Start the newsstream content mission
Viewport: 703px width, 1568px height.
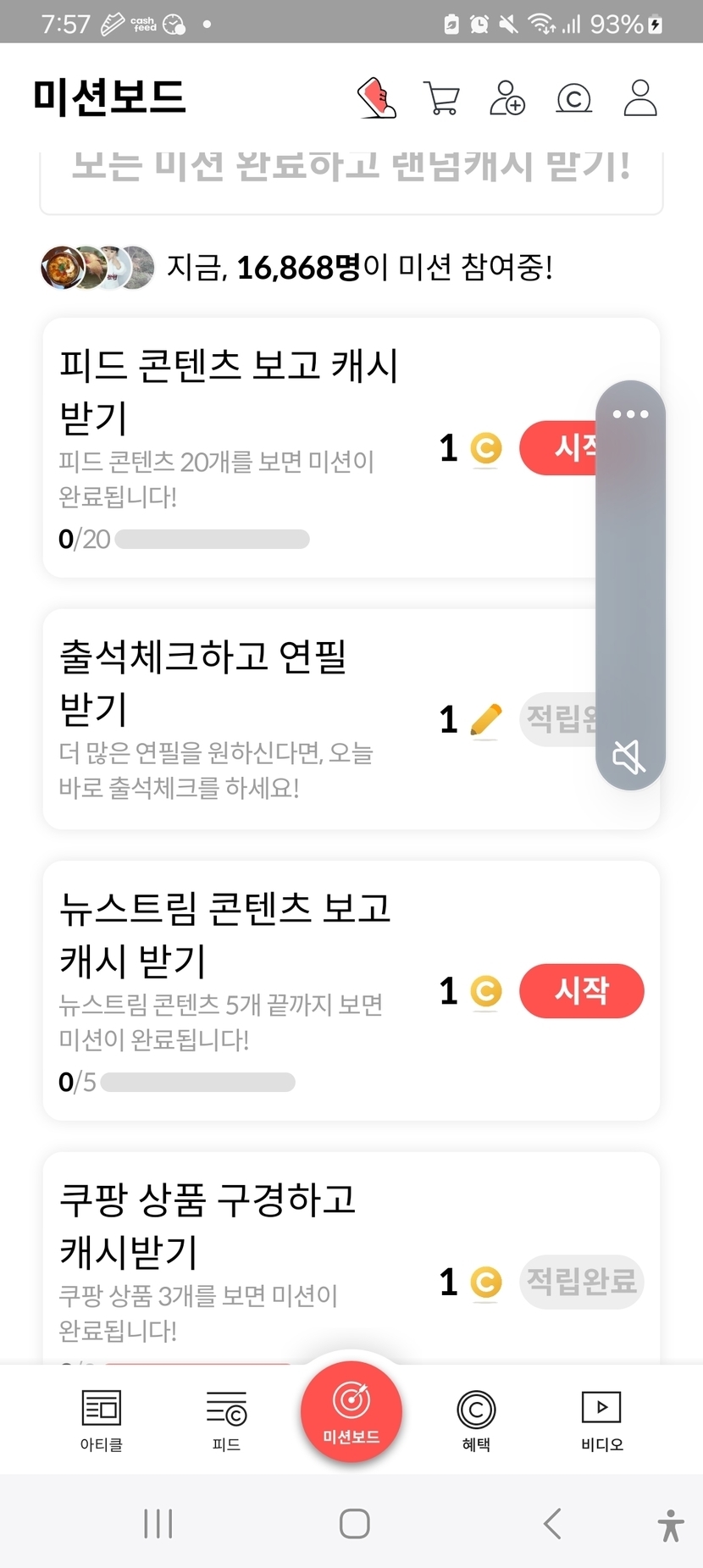pyautogui.click(x=581, y=990)
